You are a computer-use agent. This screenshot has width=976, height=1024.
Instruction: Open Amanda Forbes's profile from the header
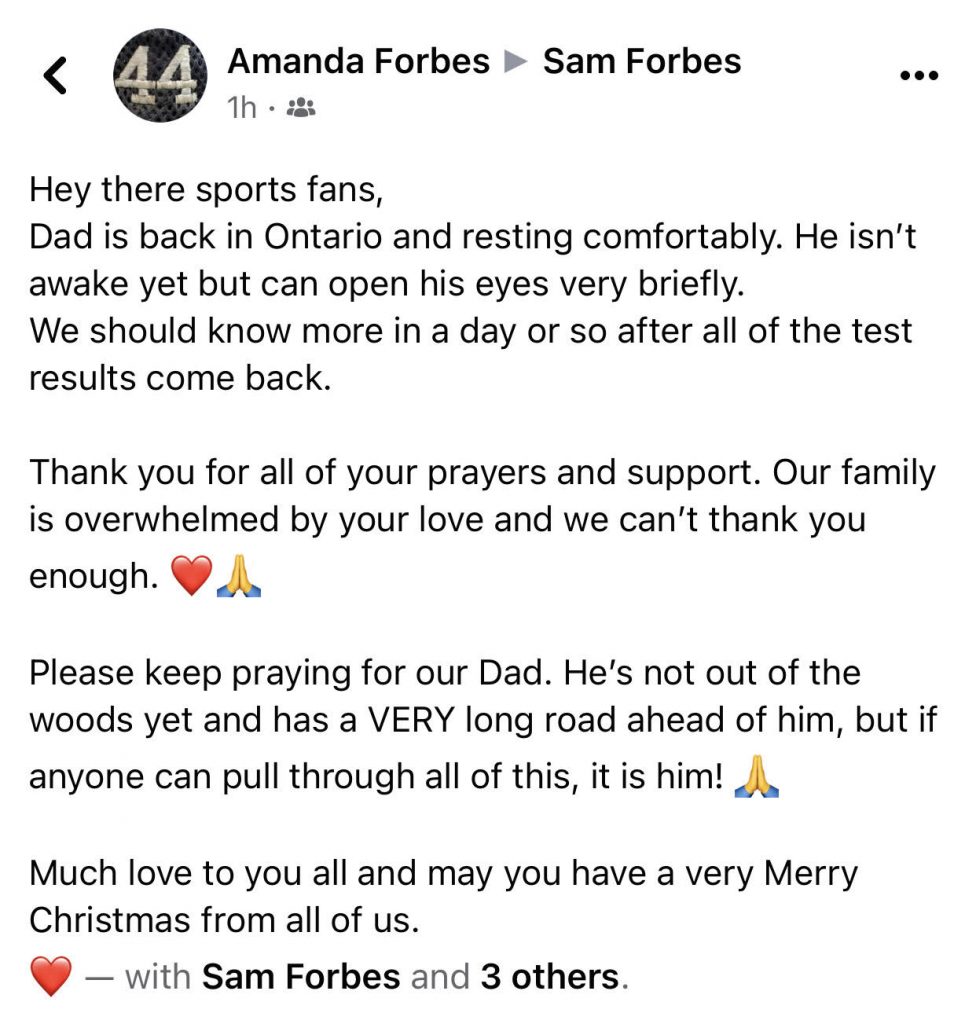point(358,62)
